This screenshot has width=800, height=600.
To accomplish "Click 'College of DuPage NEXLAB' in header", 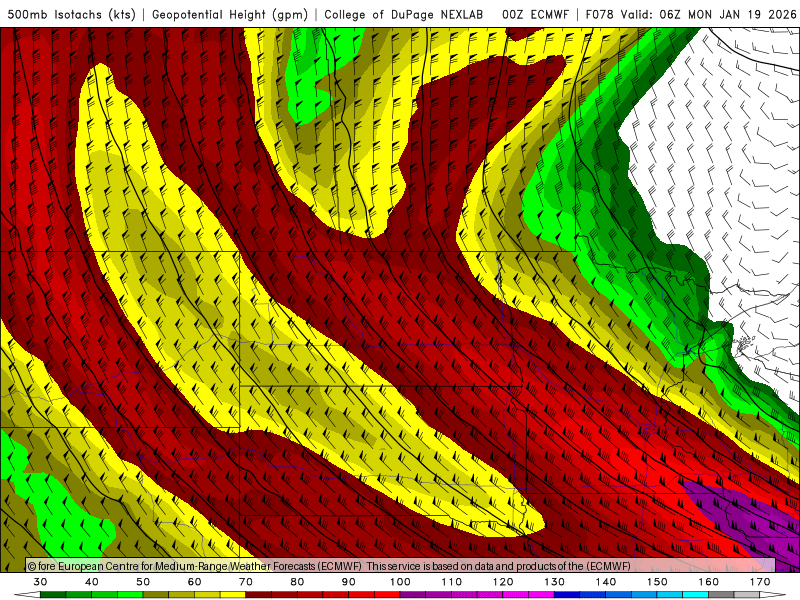I will click(x=403, y=14).
